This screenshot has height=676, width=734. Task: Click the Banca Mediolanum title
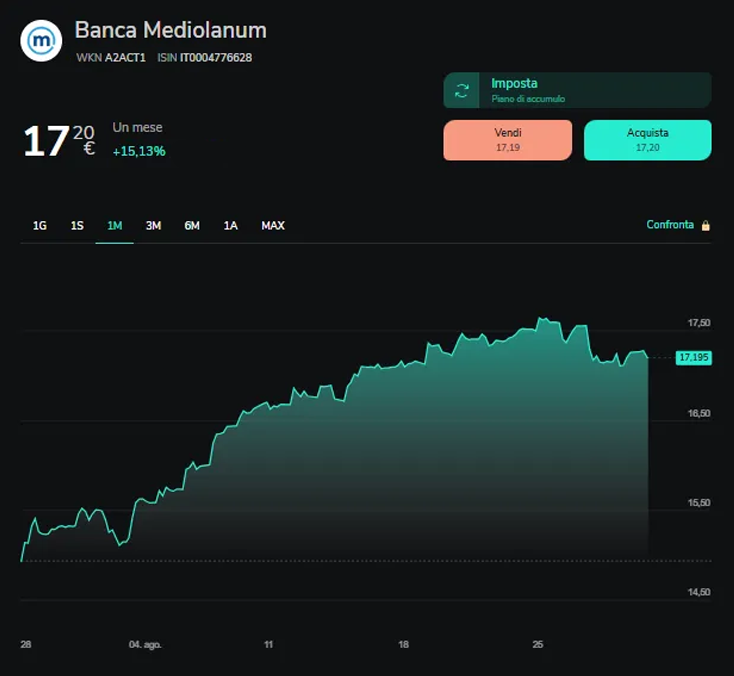[171, 30]
